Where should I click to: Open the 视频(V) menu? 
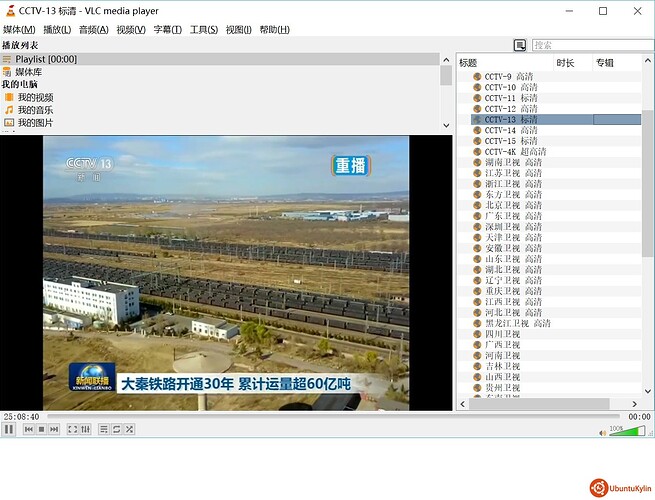[x=131, y=30]
